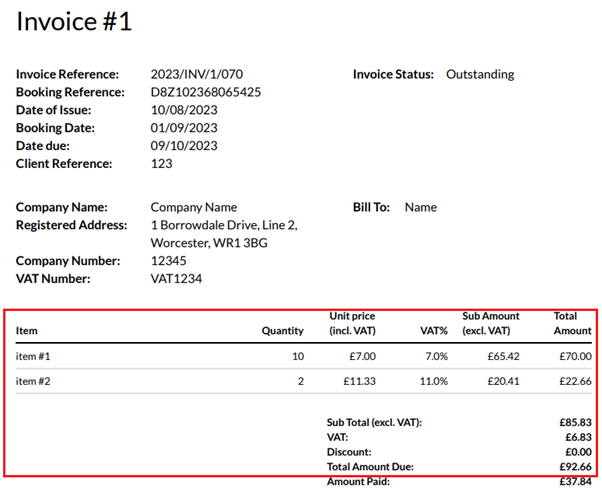The width and height of the screenshot is (602, 503).
Task: Click the Amount Paid value £37.84
Action: 575,481
